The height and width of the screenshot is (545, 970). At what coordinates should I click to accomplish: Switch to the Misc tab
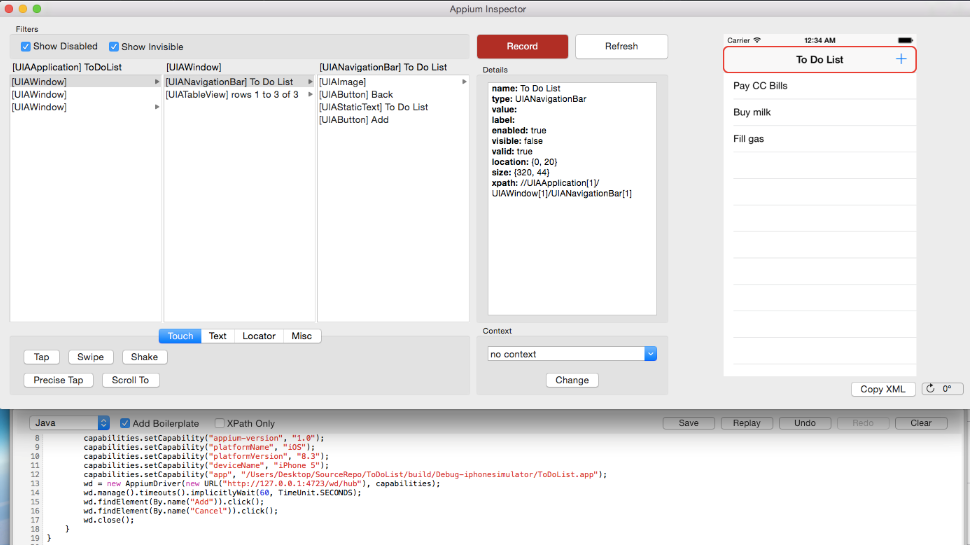coord(301,336)
